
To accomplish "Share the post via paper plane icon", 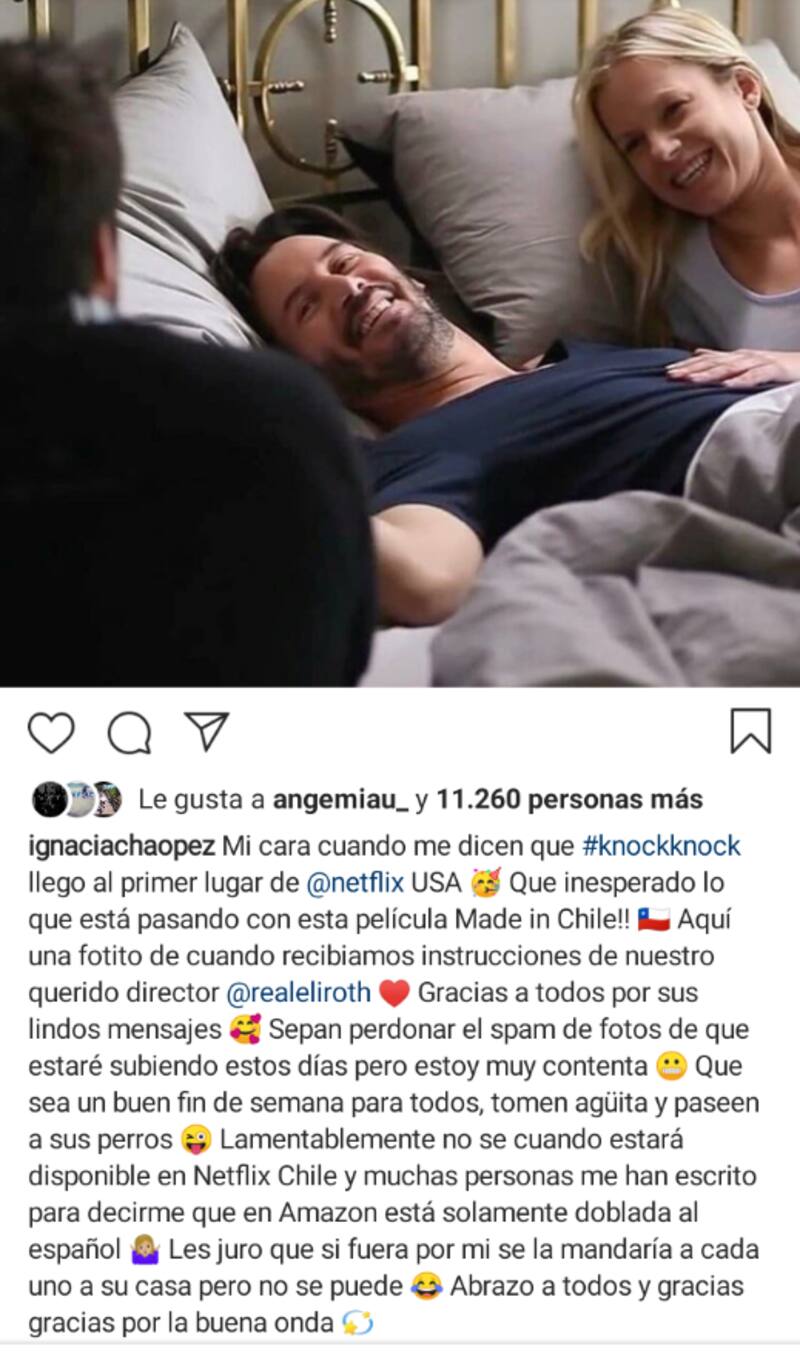I will [x=207, y=732].
